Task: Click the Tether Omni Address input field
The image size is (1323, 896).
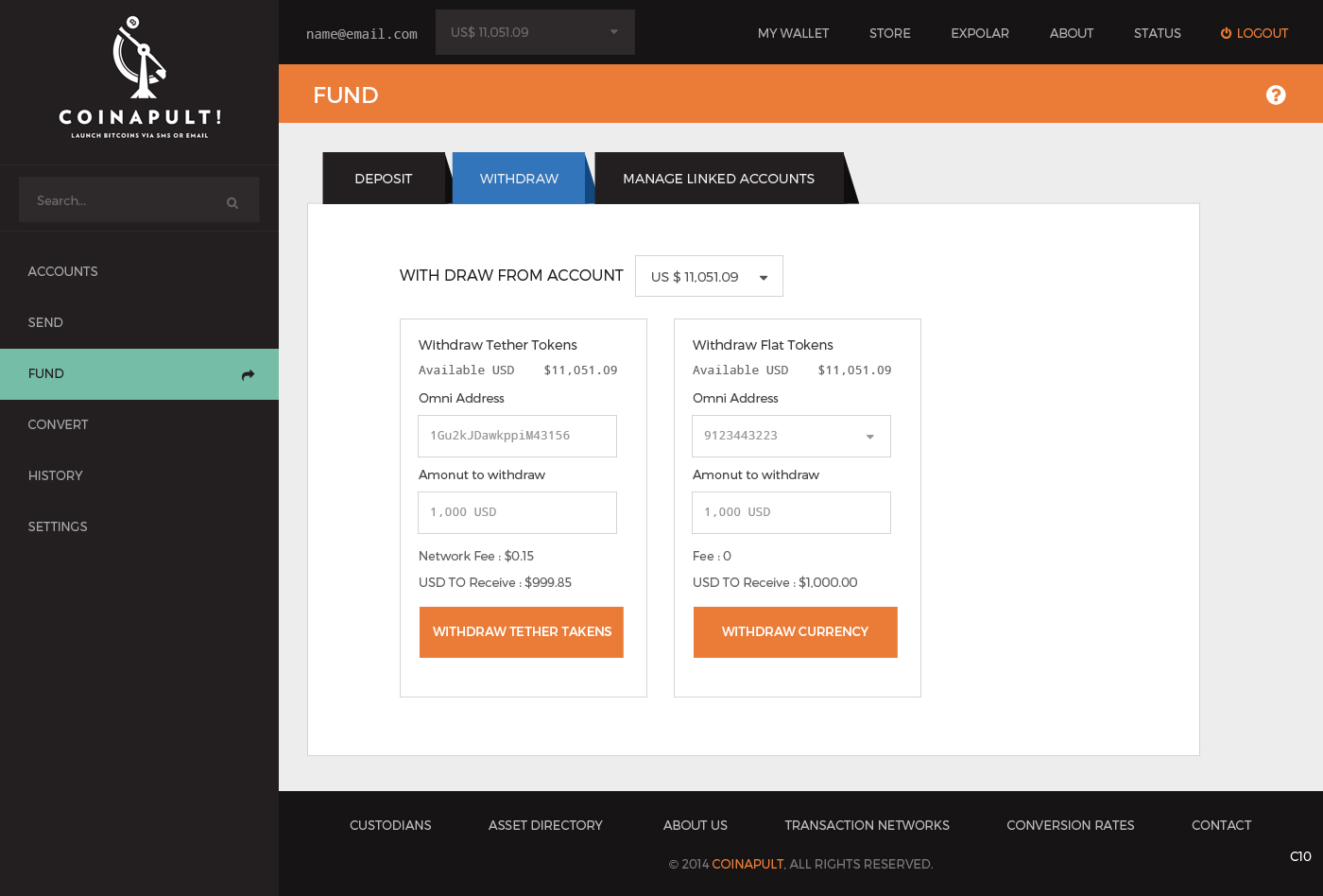Action: (517, 436)
